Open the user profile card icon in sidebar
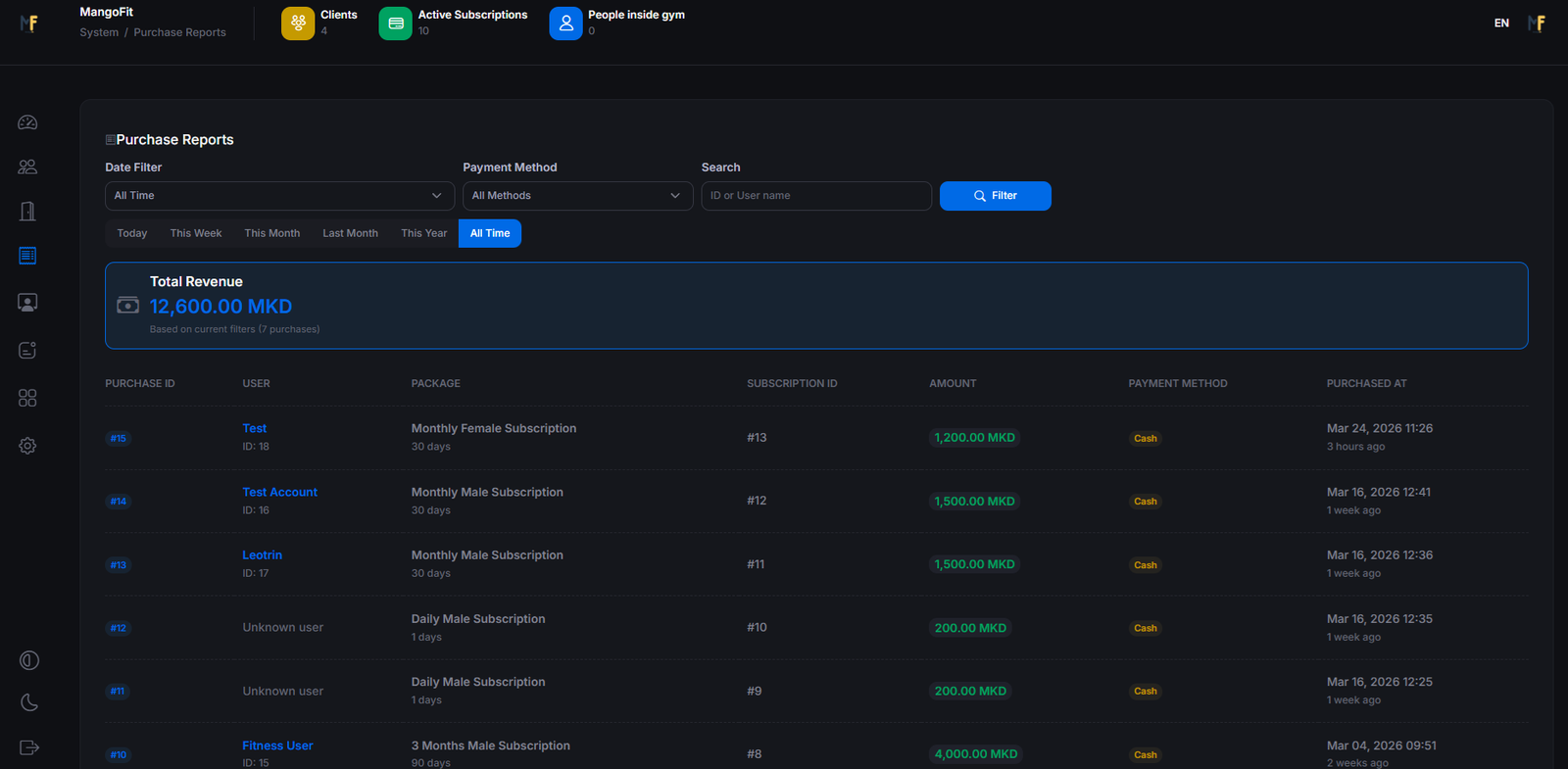1568x769 pixels. tap(27, 303)
